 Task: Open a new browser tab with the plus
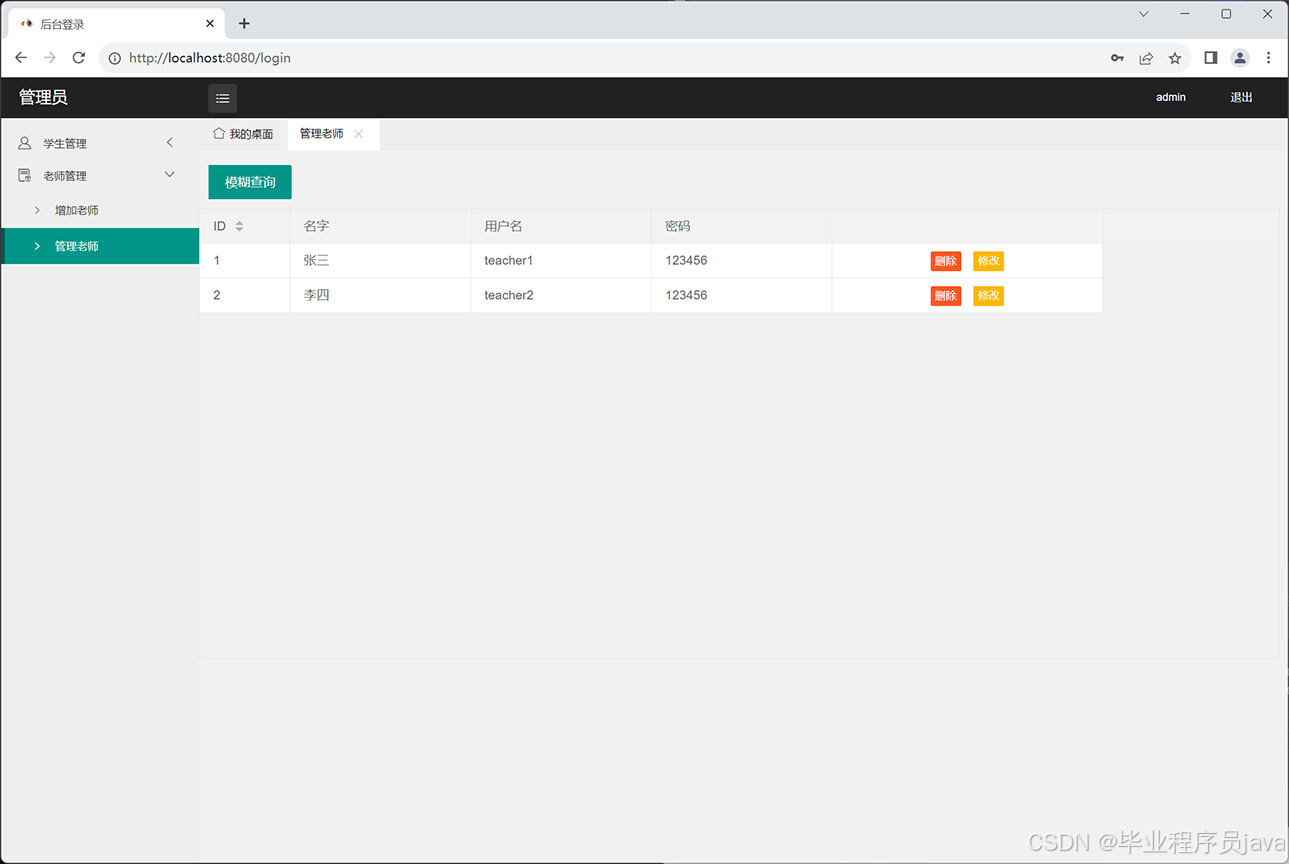tap(244, 23)
